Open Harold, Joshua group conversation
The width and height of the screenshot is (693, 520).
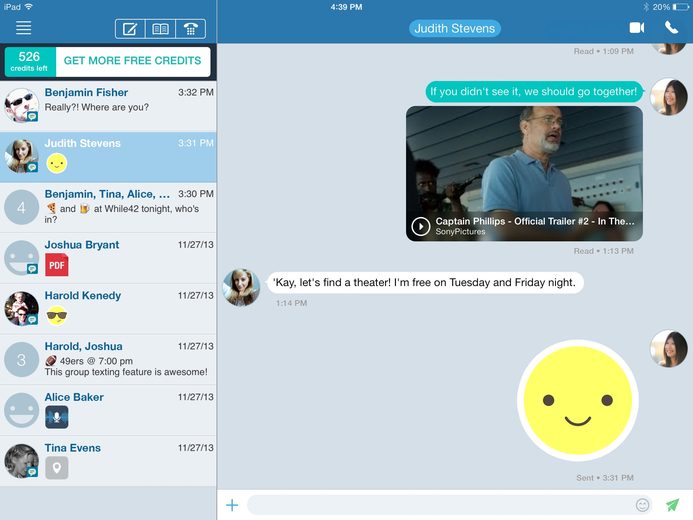coord(108,360)
